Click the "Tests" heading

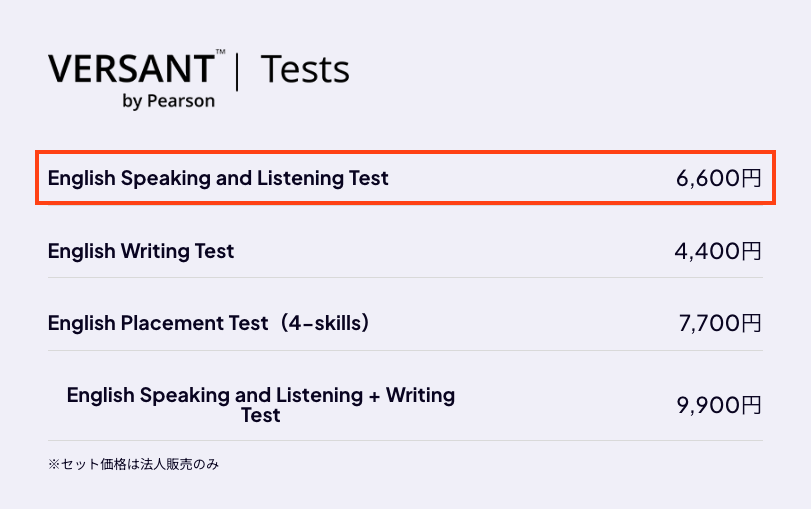(305, 69)
